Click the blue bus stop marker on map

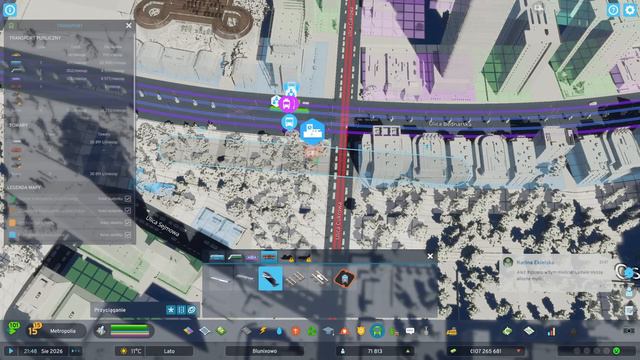[289, 122]
